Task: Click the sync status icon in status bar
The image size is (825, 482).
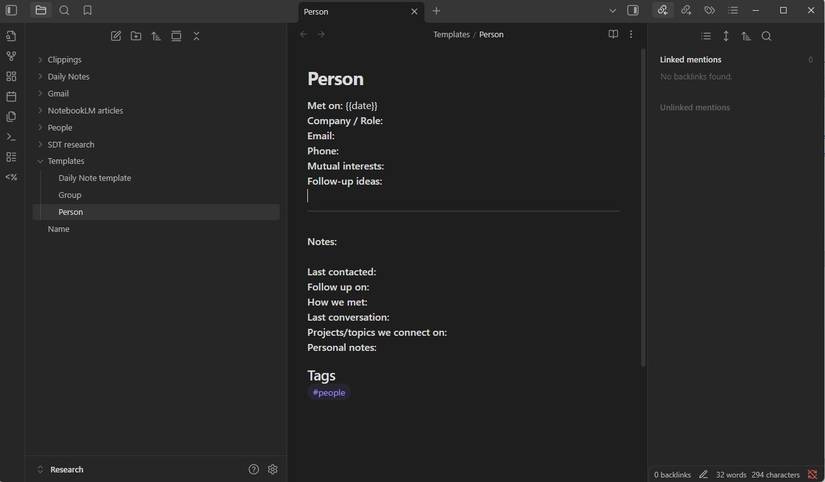Action: [x=812, y=475]
